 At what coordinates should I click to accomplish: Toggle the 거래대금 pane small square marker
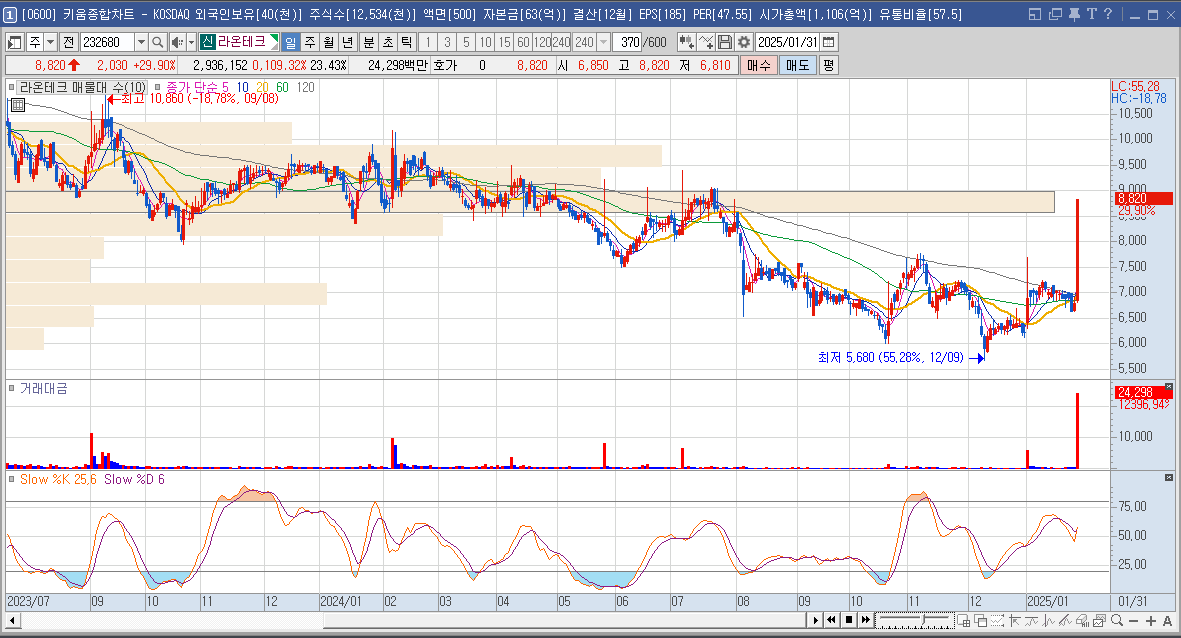point(11,389)
